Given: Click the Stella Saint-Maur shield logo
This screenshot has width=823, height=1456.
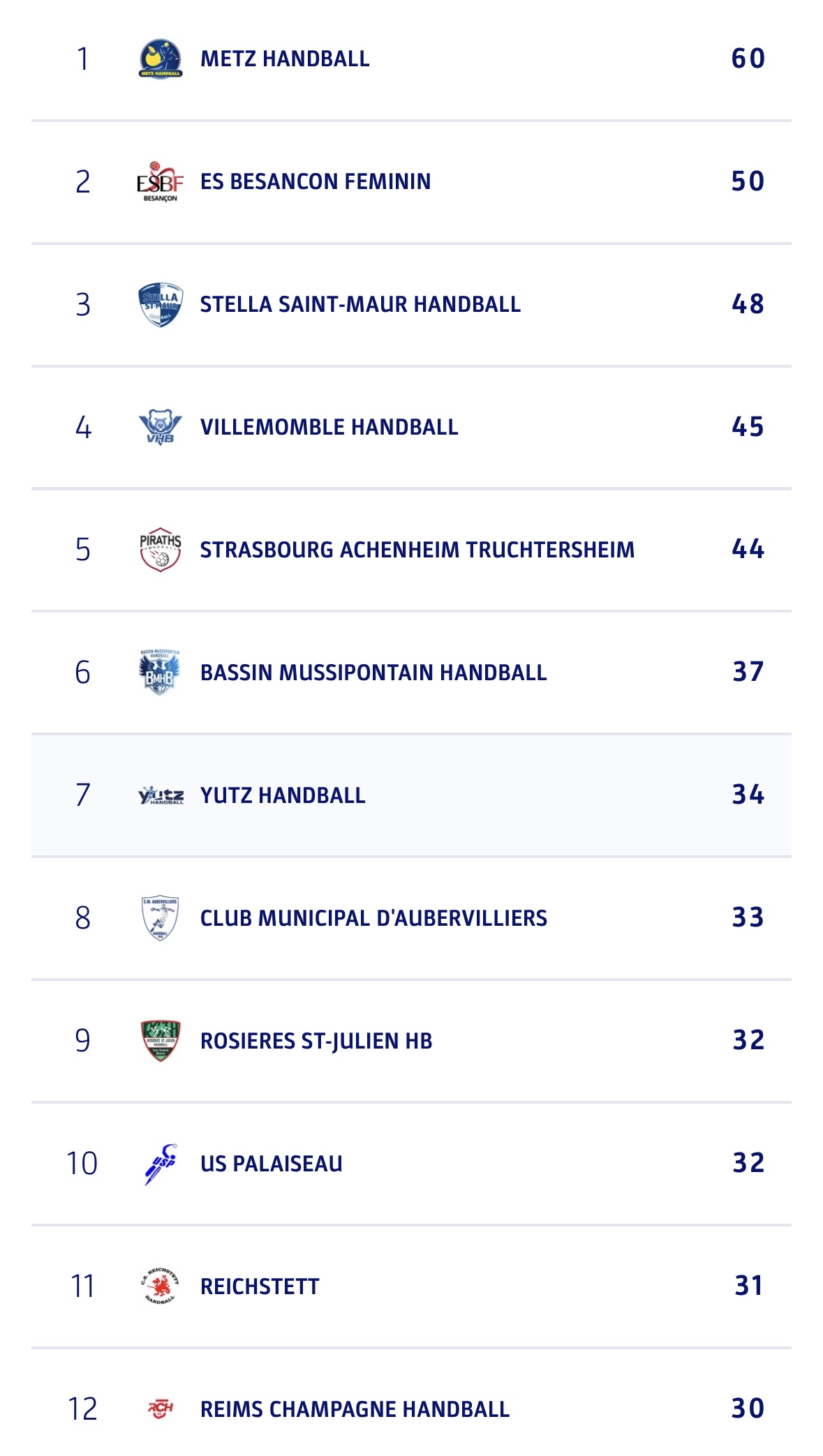Looking at the screenshot, I should 161,305.
